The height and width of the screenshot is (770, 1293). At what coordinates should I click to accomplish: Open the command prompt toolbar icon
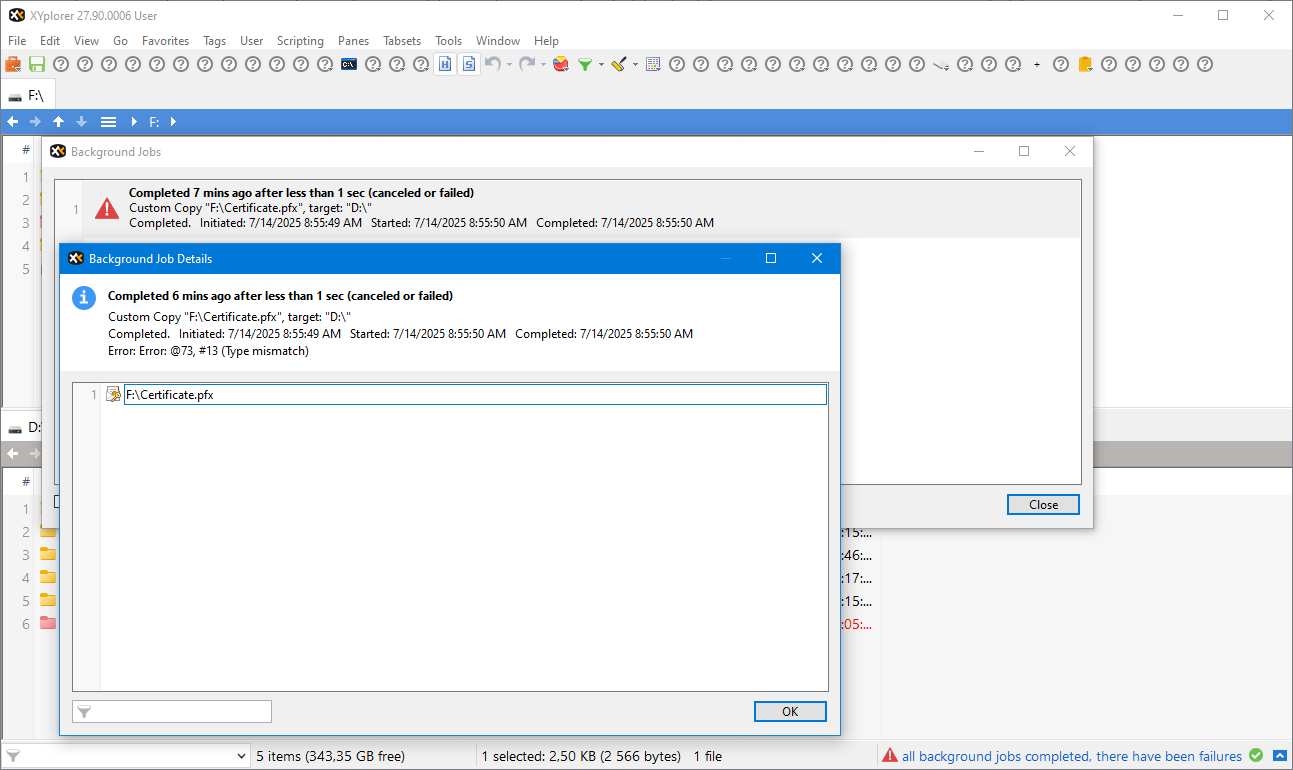(349, 64)
